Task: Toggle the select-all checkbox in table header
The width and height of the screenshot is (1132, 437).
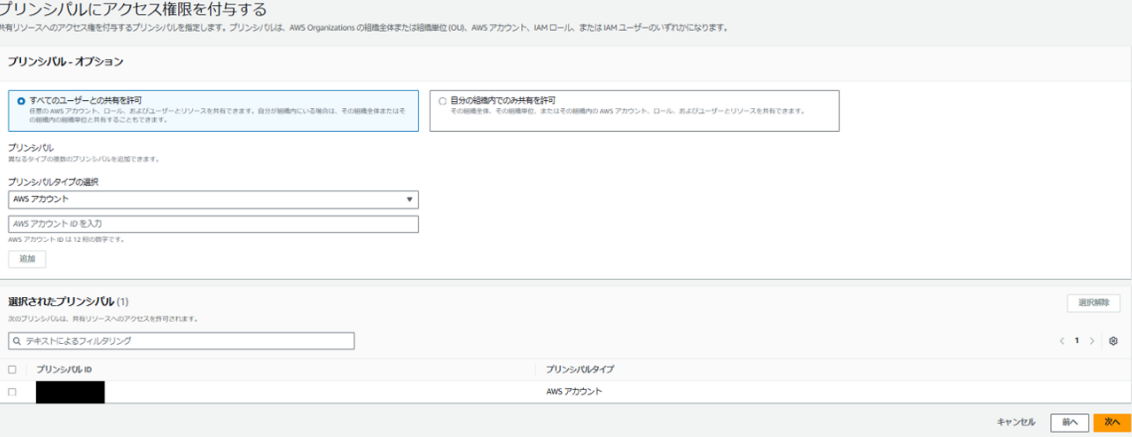Action: [12, 370]
